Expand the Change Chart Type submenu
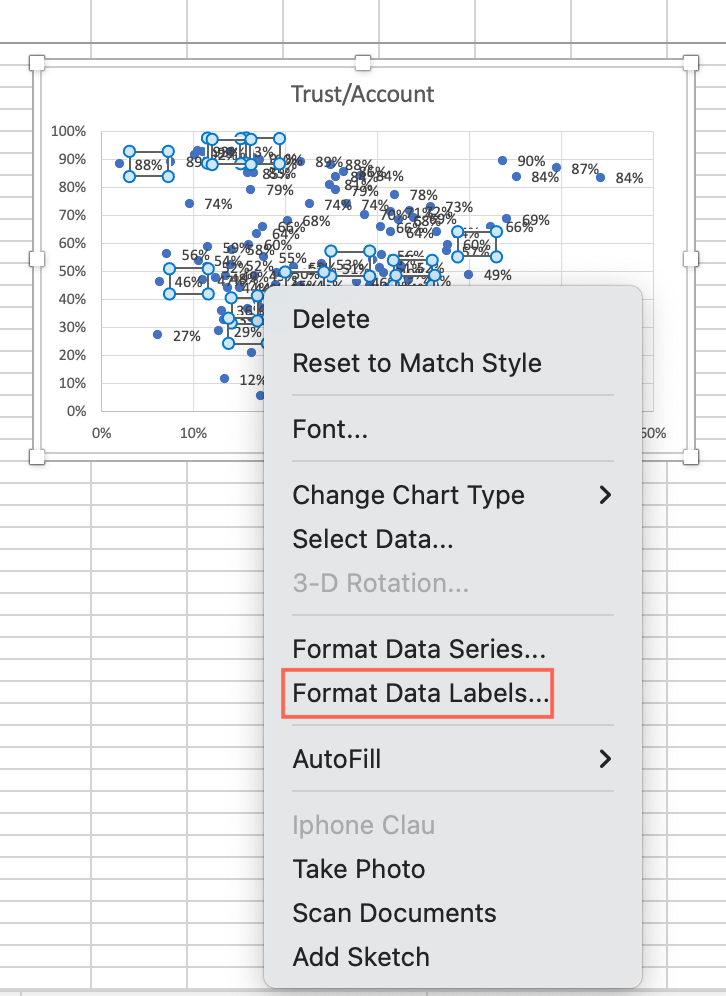The image size is (726, 996). (408, 495)
